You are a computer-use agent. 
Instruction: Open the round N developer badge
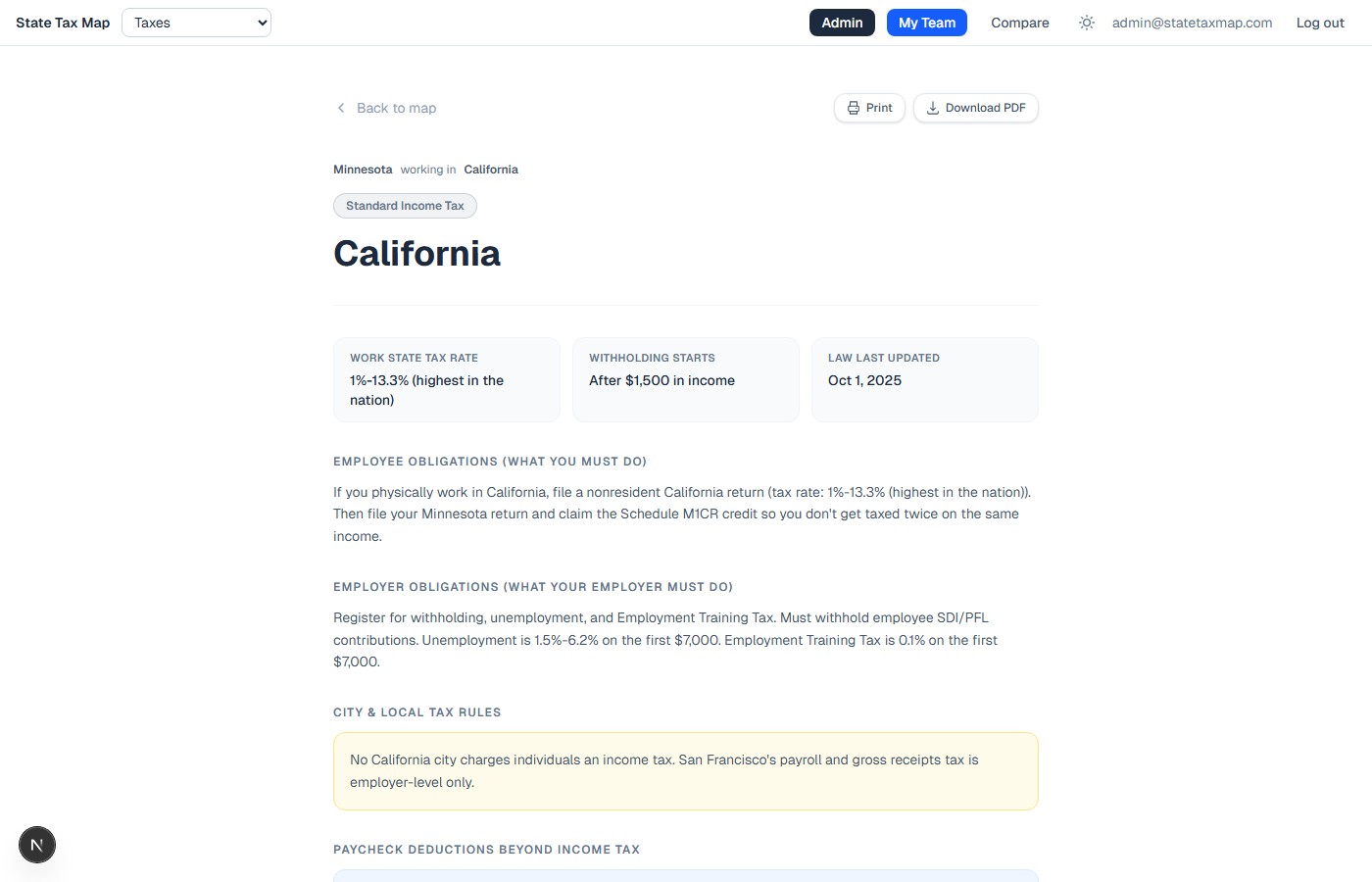[37, 845]
